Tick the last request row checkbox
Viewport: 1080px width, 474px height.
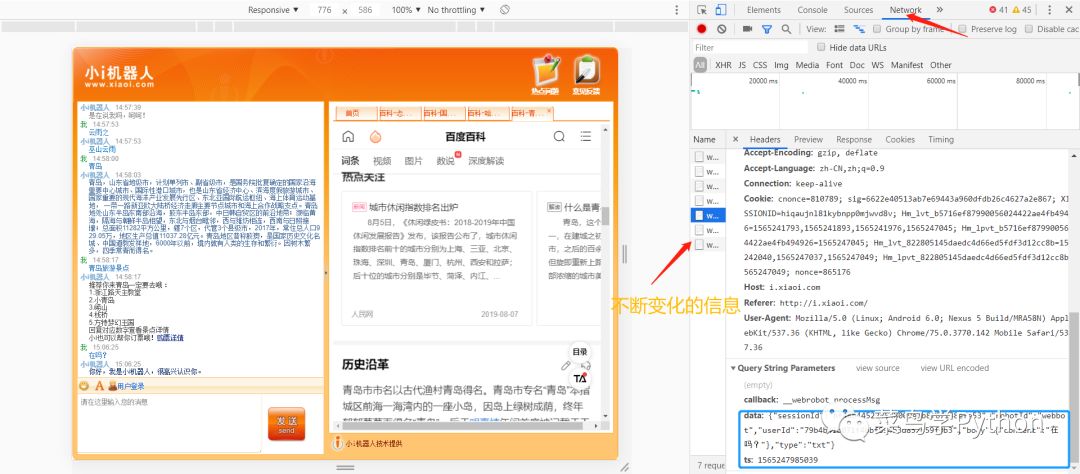(x=699, y=245)
